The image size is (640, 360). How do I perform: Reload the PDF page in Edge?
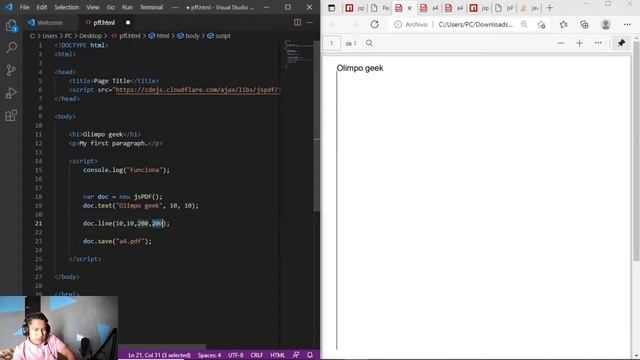point(374,24)
